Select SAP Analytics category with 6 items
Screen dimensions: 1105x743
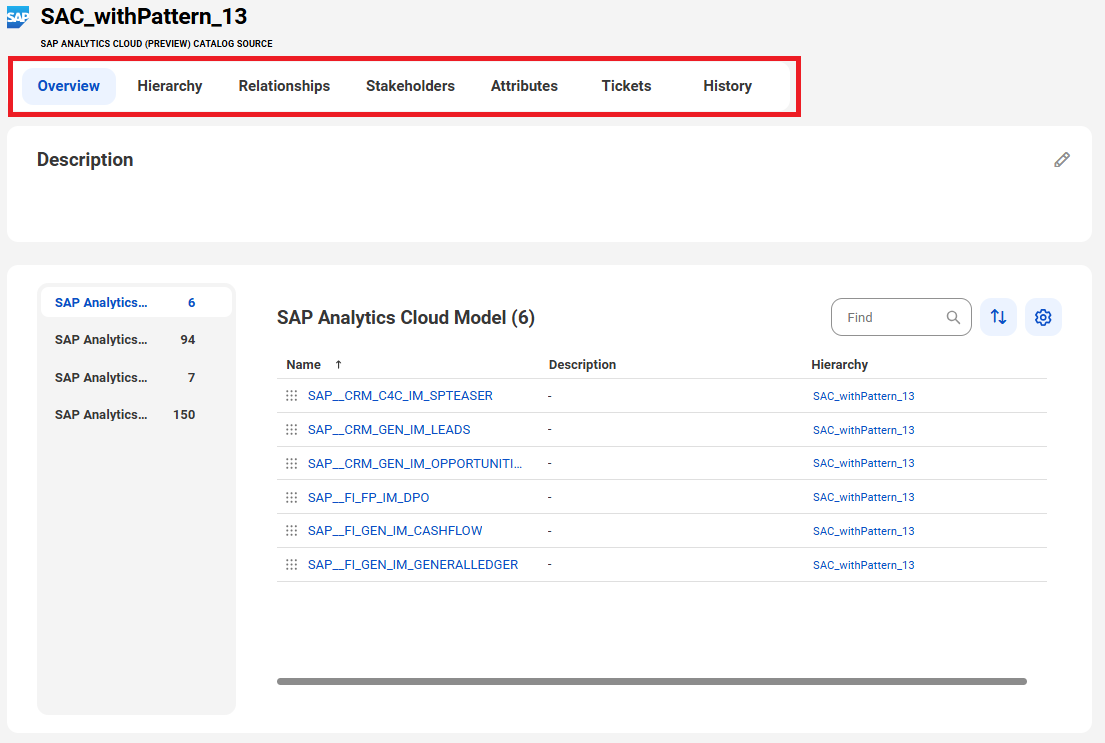(x=136, y=302)
